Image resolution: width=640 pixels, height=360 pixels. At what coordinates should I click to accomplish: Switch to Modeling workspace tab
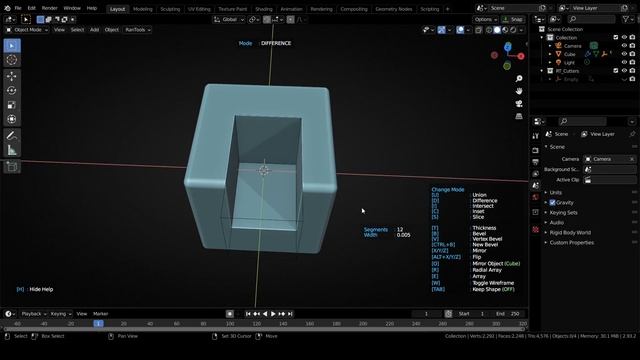142,9
